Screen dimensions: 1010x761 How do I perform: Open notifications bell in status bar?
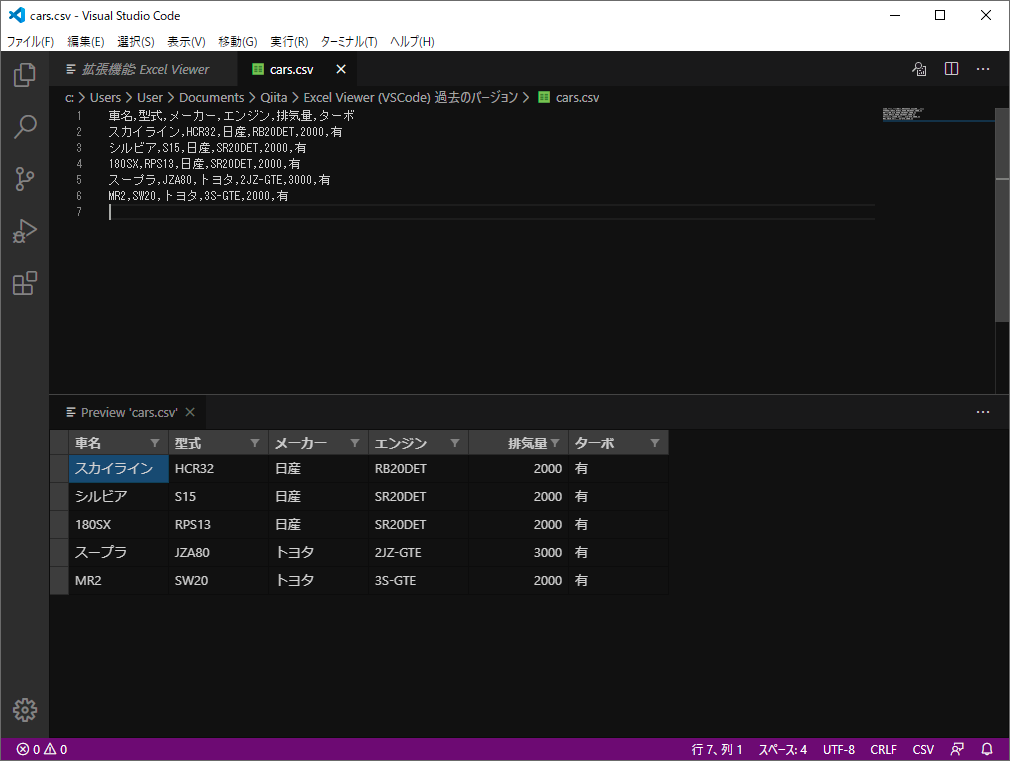pos(987,749)
